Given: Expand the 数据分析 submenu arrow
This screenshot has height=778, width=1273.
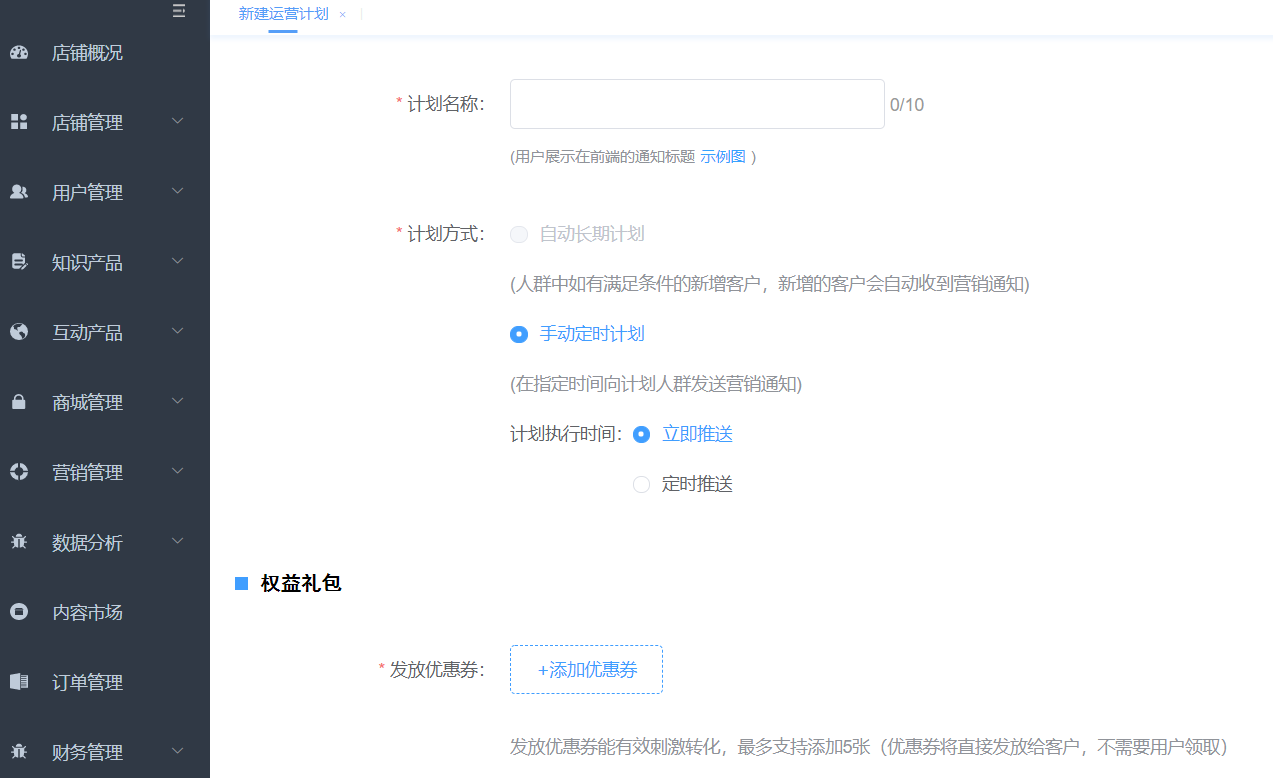Looking at the screenshot, I should (x=178, y=541).
